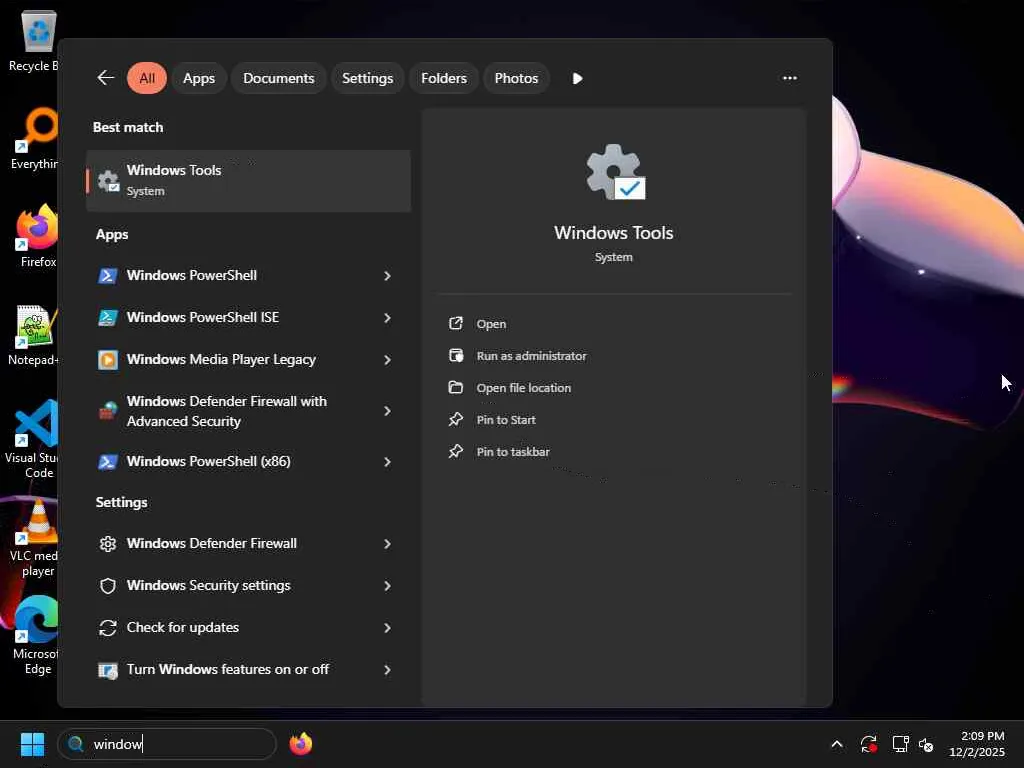Click the Windows Defender Firewall gear icon
Viewport: 1024px width, 768px height.
click(108, 543)
